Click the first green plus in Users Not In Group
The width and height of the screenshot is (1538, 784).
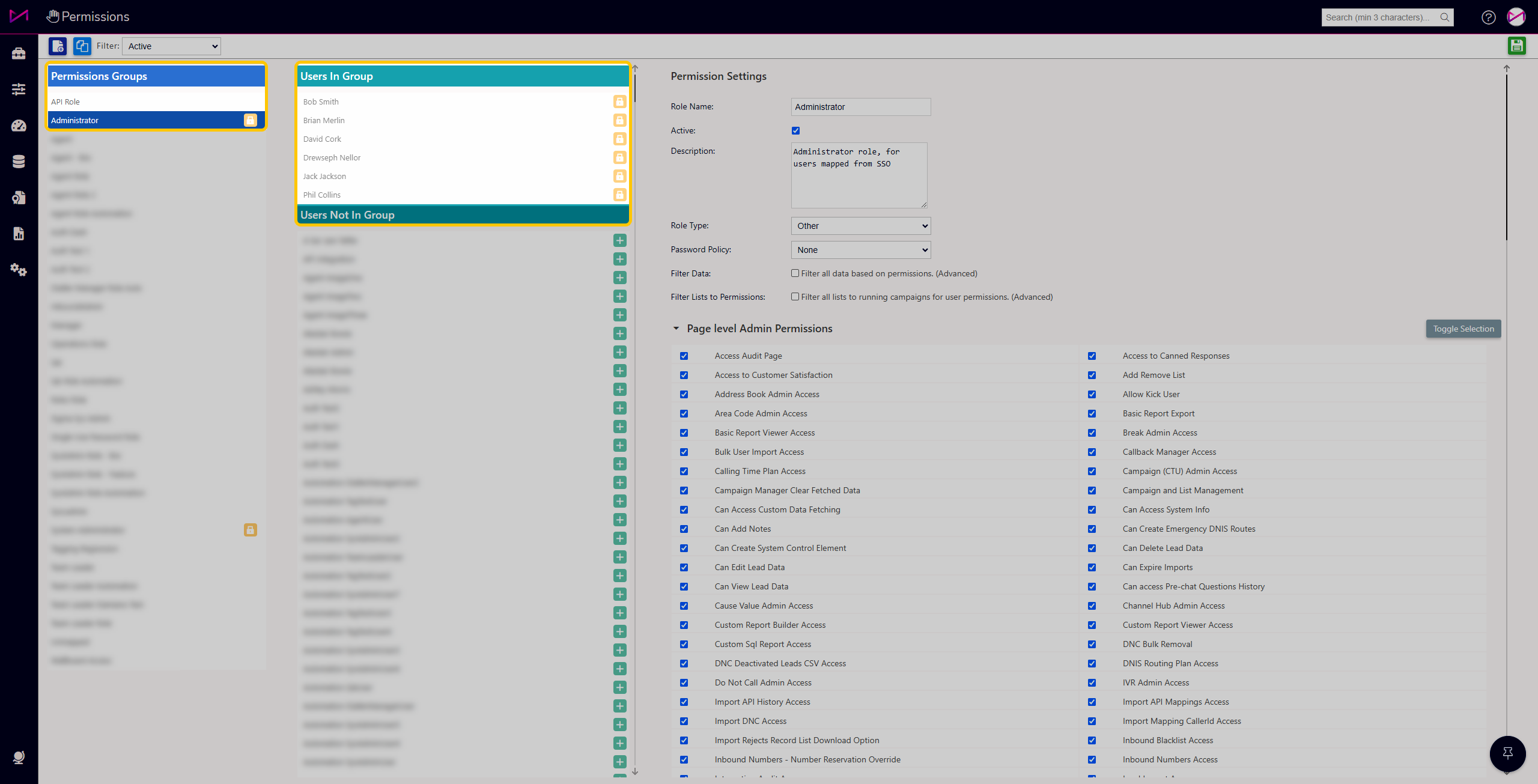point(620,240)
